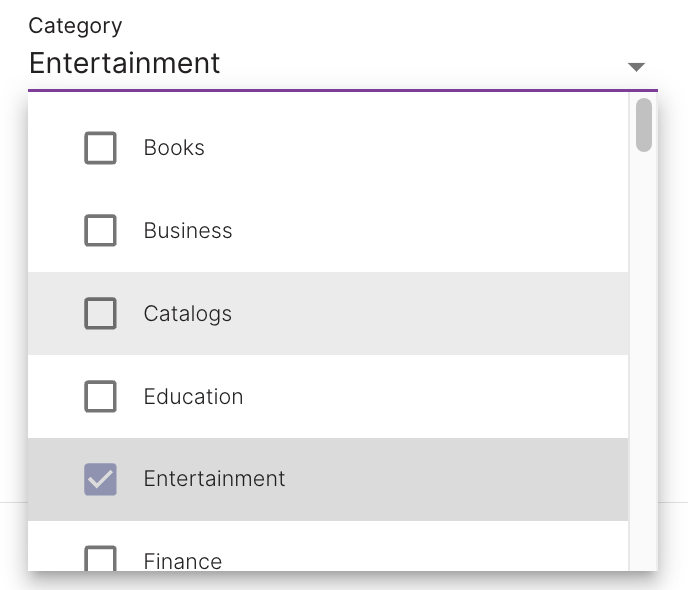Click highlighted Entertainment row's right side

point(456,479)
